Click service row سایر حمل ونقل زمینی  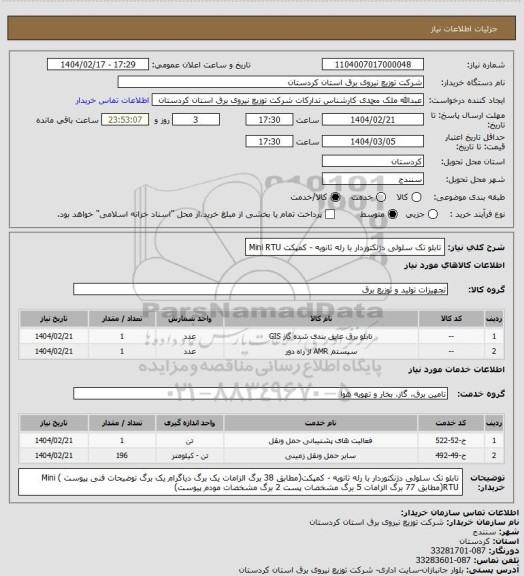pyautogui.click(x=262, y=456)
